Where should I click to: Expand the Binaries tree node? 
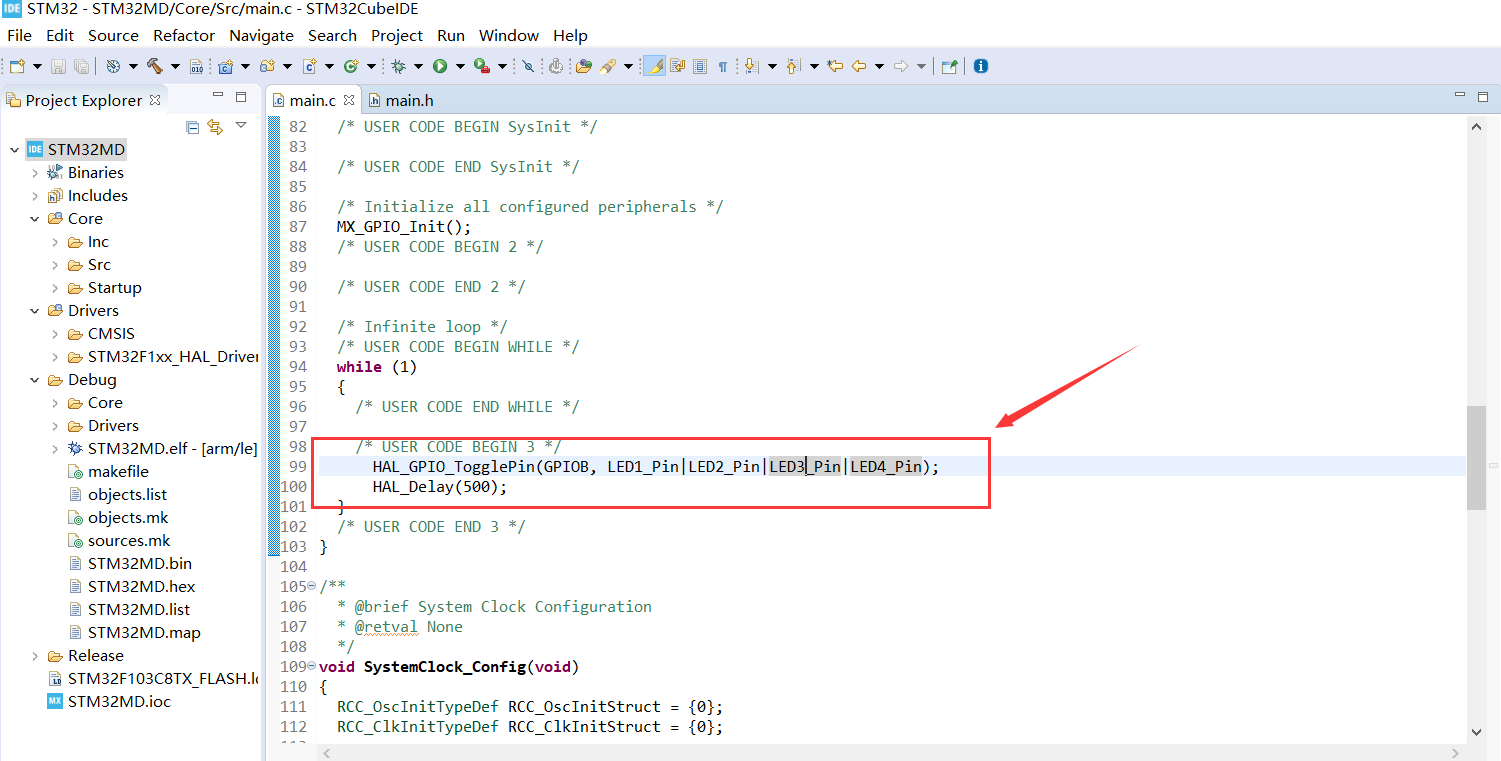[35, 173]
